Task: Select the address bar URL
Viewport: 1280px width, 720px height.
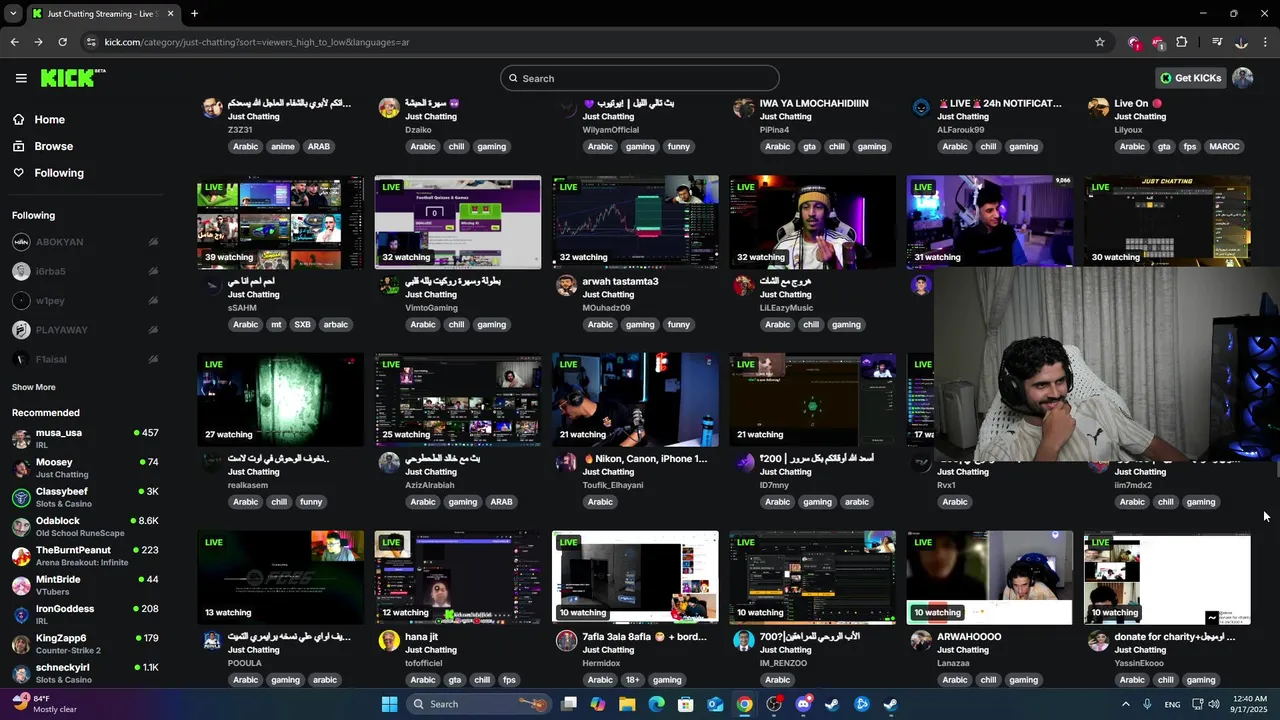Action: click(x=257, y=42)
